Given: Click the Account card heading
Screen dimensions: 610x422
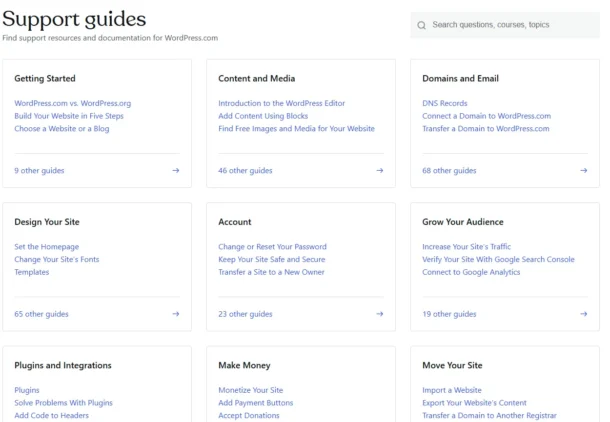Looking at the screenshot, I should pos(235,222).
